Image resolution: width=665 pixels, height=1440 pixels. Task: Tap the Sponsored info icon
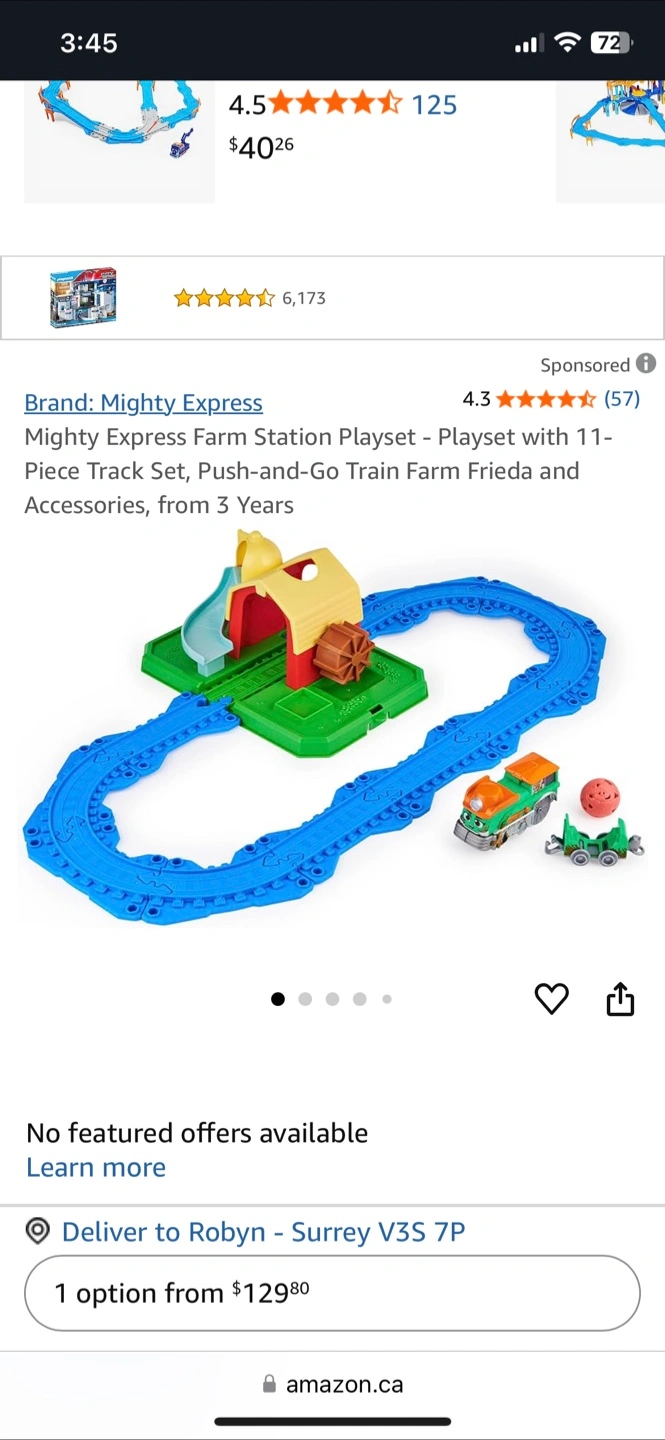(646, 364)
